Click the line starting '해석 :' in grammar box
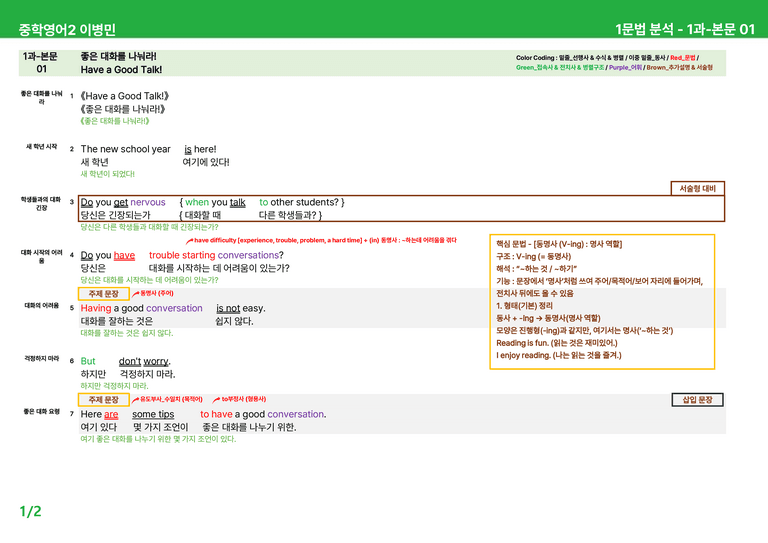 pyautogui.click(x=536, y=269)
